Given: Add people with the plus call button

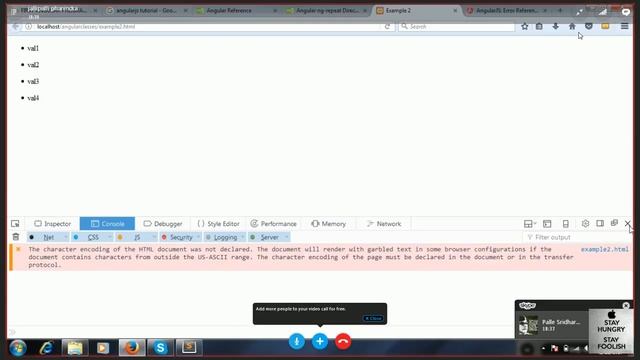Looking at the screenshot, I should coord(320,341).
